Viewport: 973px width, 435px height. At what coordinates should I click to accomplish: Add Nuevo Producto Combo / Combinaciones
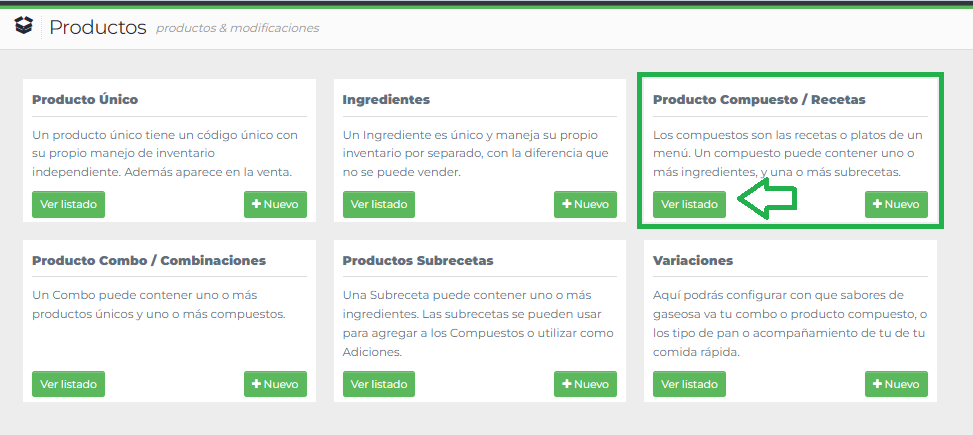276,384
